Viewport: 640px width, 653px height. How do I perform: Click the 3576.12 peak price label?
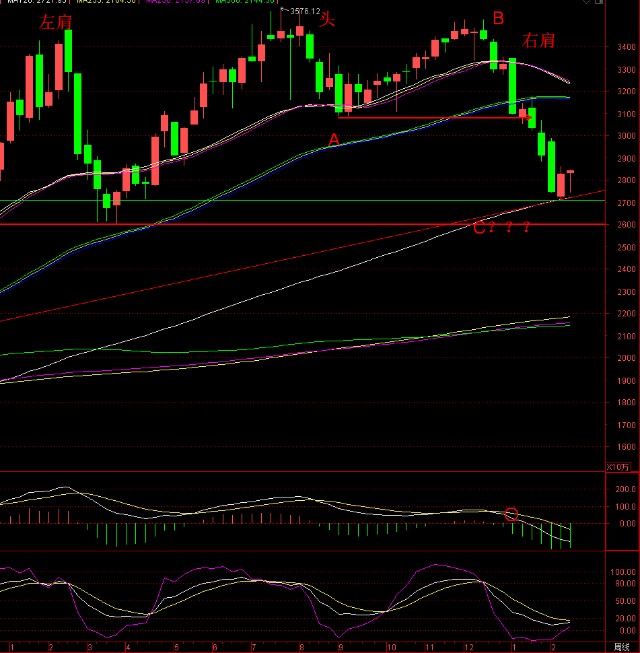[x=305, y=11]
